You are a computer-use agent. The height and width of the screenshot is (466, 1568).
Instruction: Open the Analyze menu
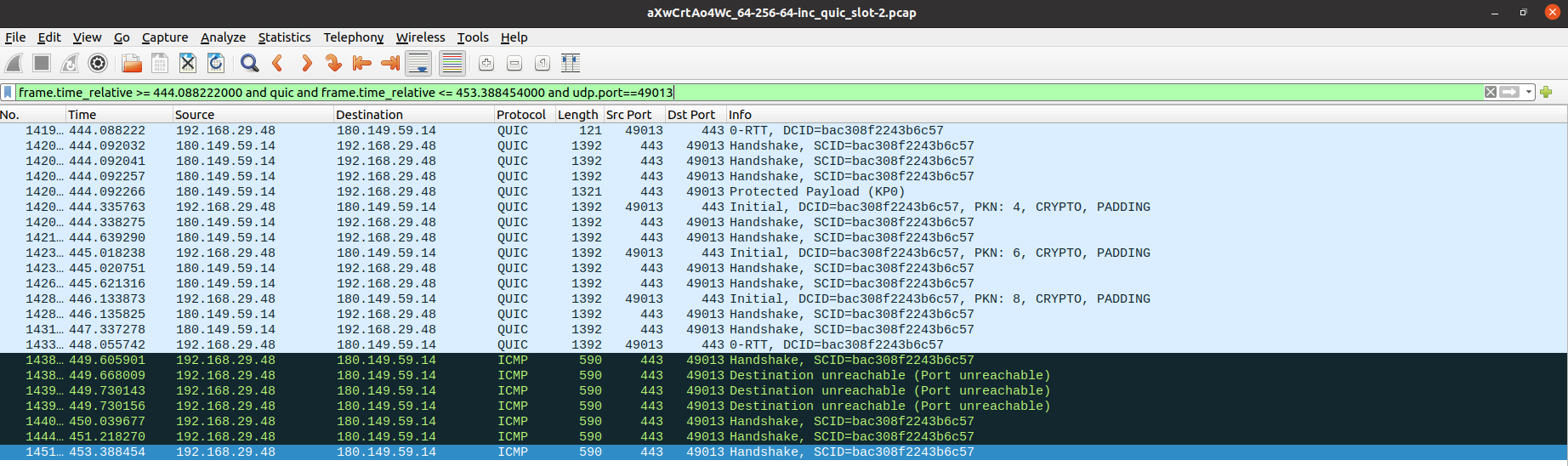pos(223,37)
